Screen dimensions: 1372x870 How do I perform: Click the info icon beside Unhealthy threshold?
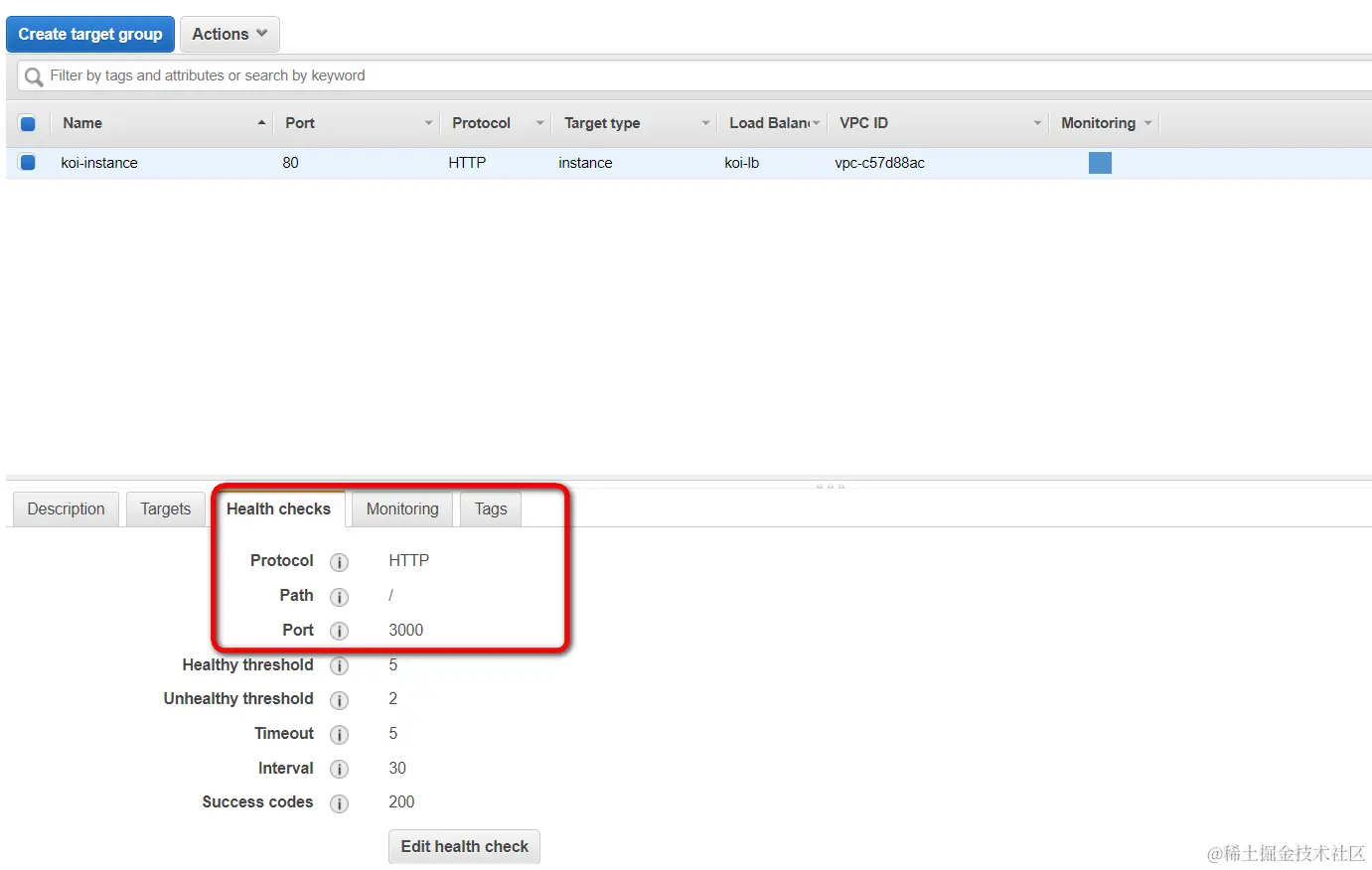(x=339, y=700)
